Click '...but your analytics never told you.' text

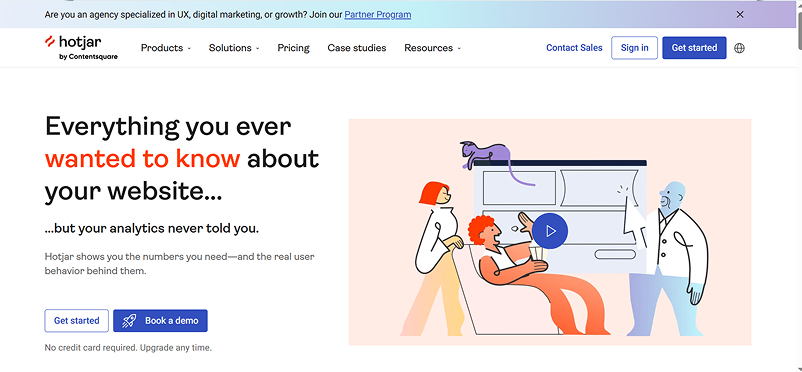[152, 228]
